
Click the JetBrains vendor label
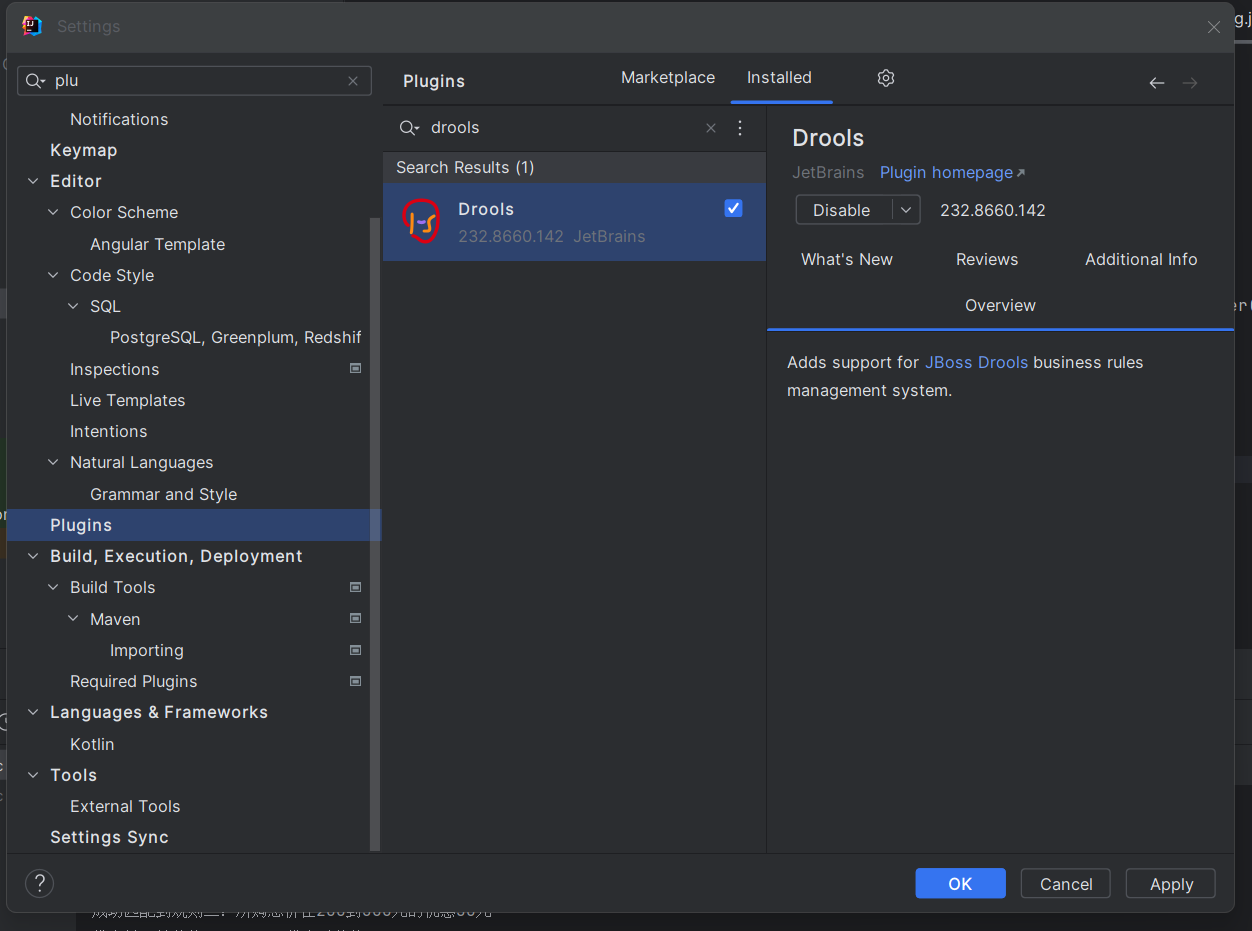tap(828, 173)
